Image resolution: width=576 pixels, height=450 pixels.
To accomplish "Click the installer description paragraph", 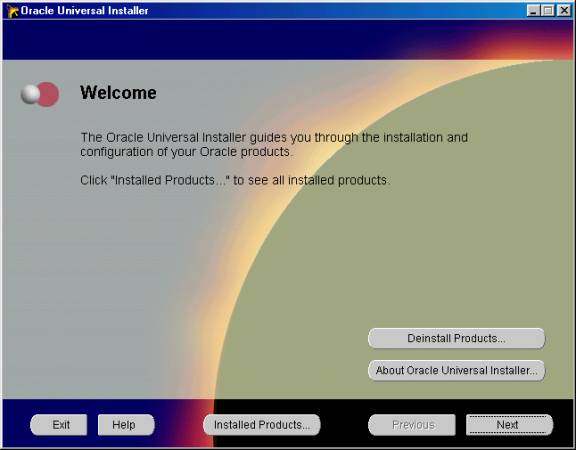I will pyautogui.click(x=274, y=144).
